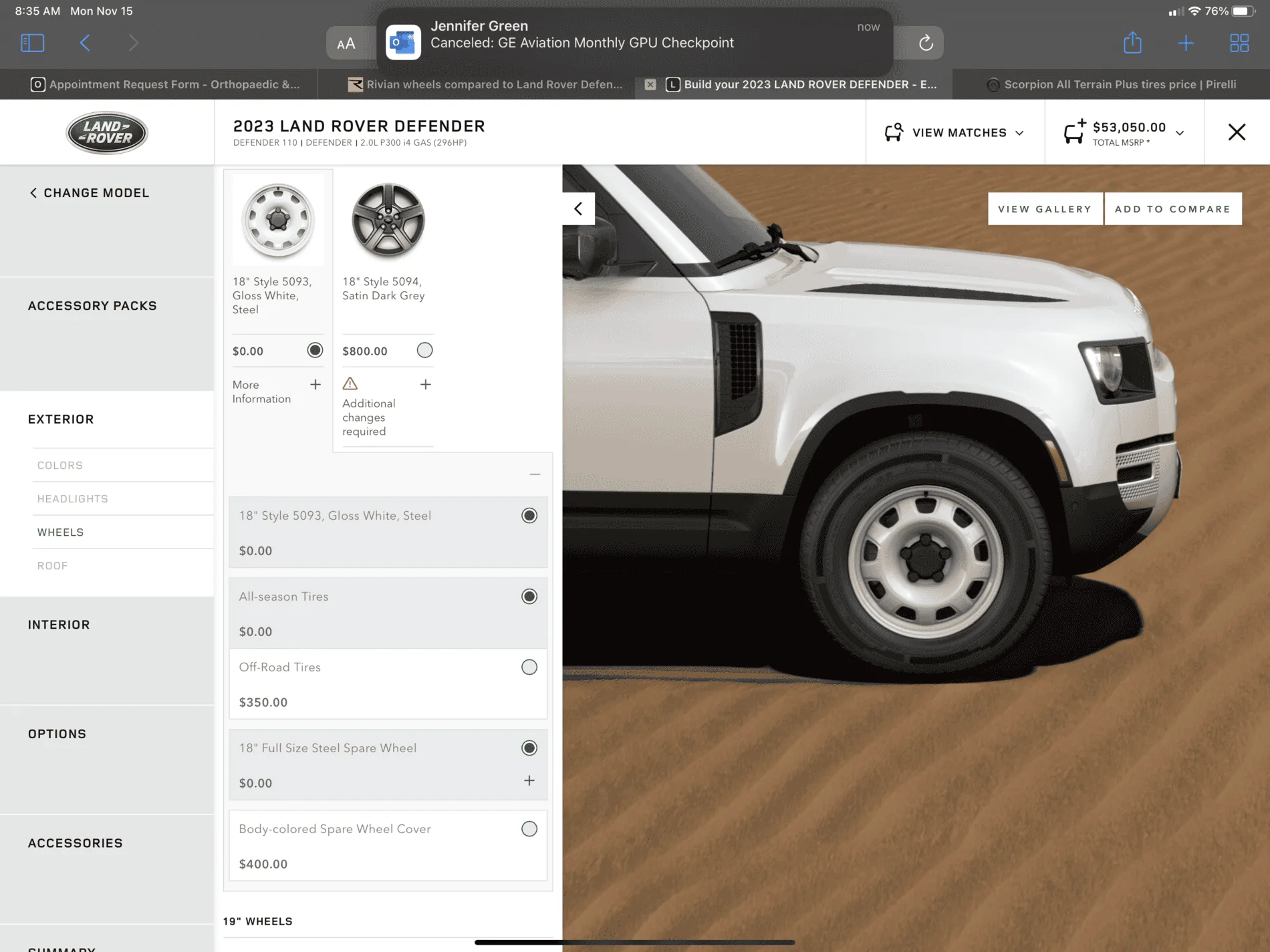Switch to Appointment Request Form tab

pos(165,85)
